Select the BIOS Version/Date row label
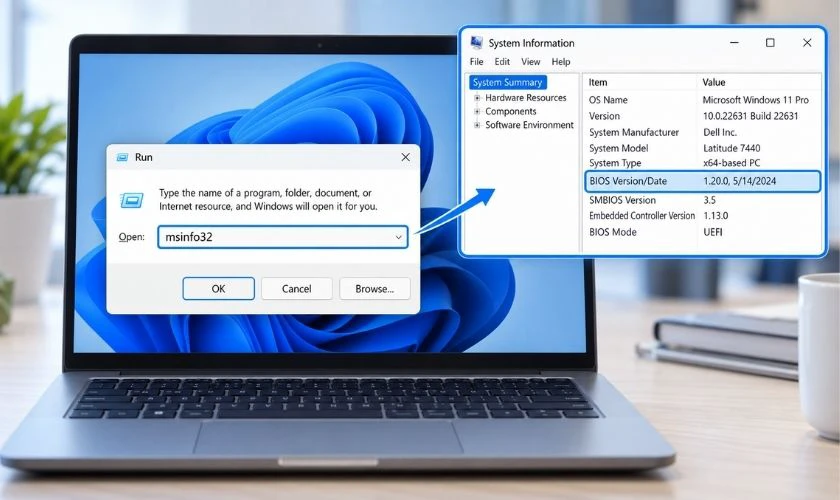This screenshot has height=500, width=840. pyautogui.click(x=628, y=181)
